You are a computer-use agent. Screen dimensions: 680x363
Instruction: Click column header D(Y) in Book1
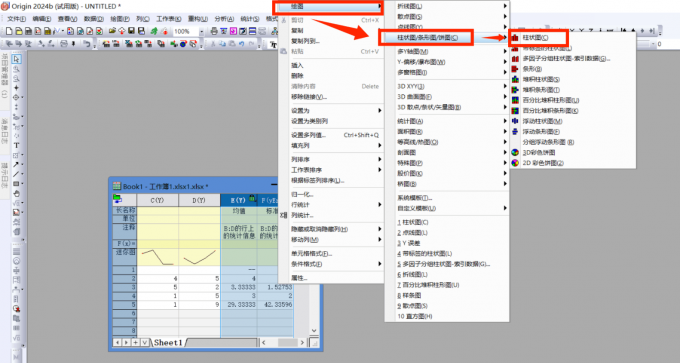[199, 200]
